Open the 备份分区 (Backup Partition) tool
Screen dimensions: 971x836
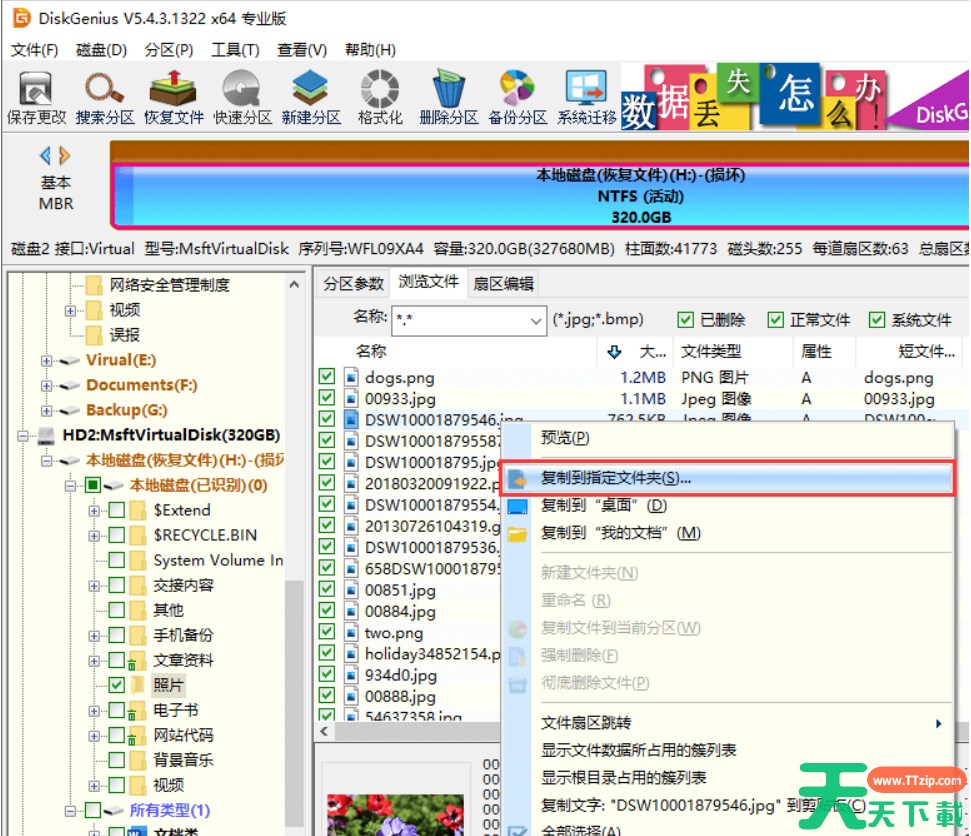coord(516,95)
